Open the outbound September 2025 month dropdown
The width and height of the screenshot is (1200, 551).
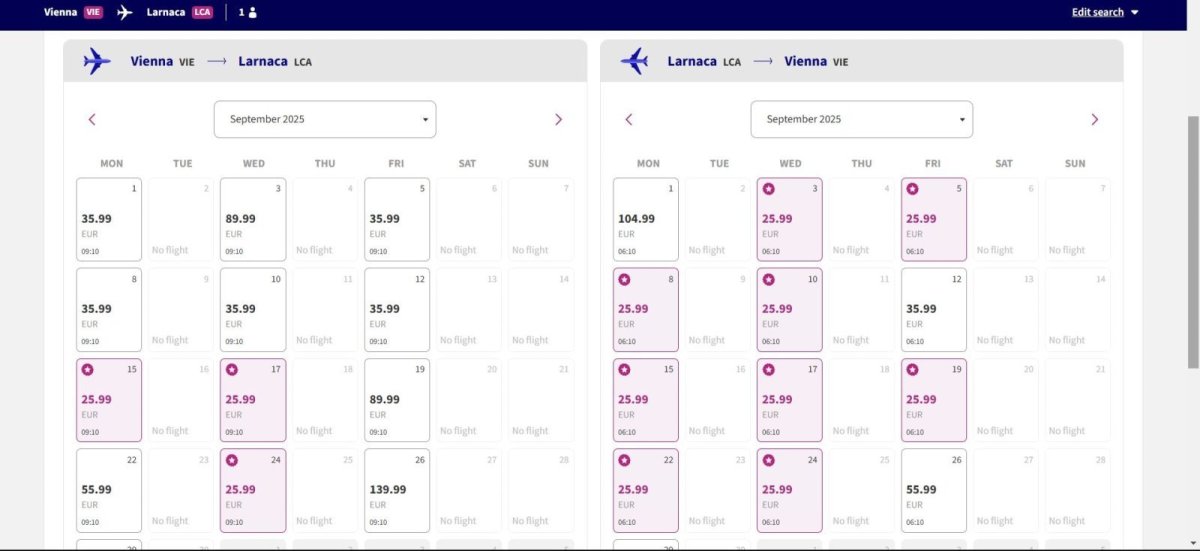(325, 119)
